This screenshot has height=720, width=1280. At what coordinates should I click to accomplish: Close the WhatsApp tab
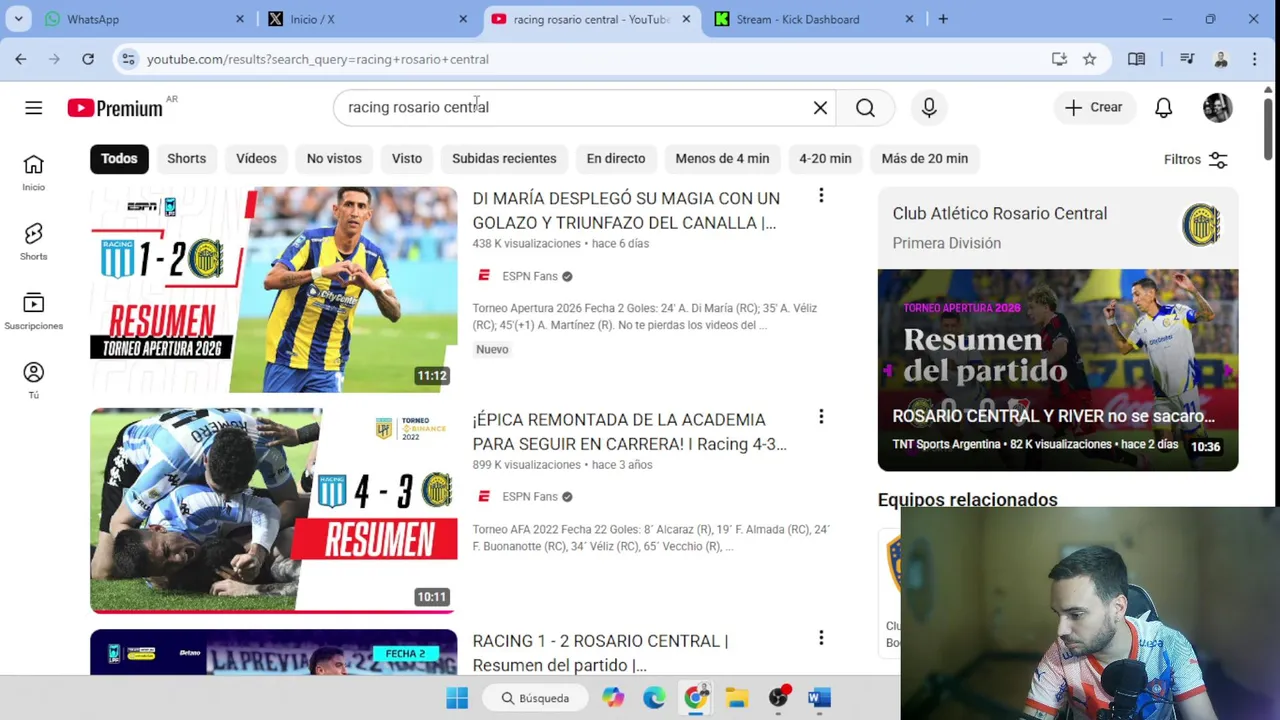point(240,19)
